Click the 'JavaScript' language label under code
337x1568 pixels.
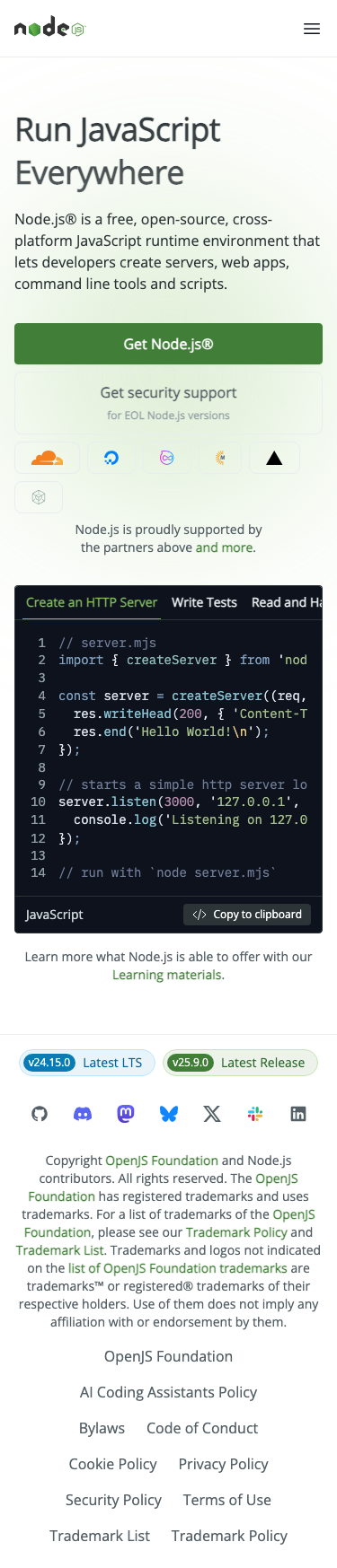(x=54, y=915)
